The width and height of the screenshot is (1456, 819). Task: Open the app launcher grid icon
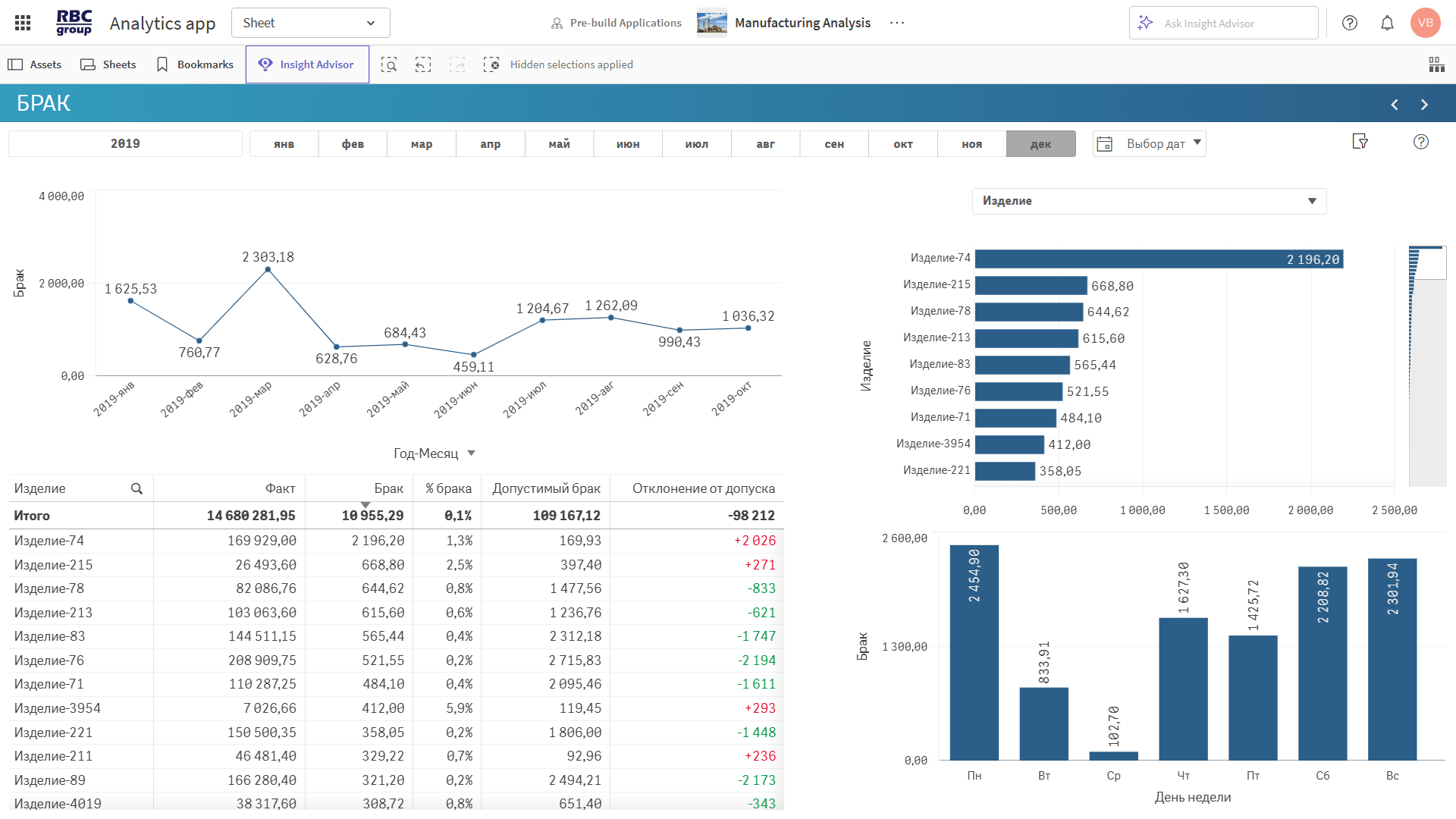23,23
